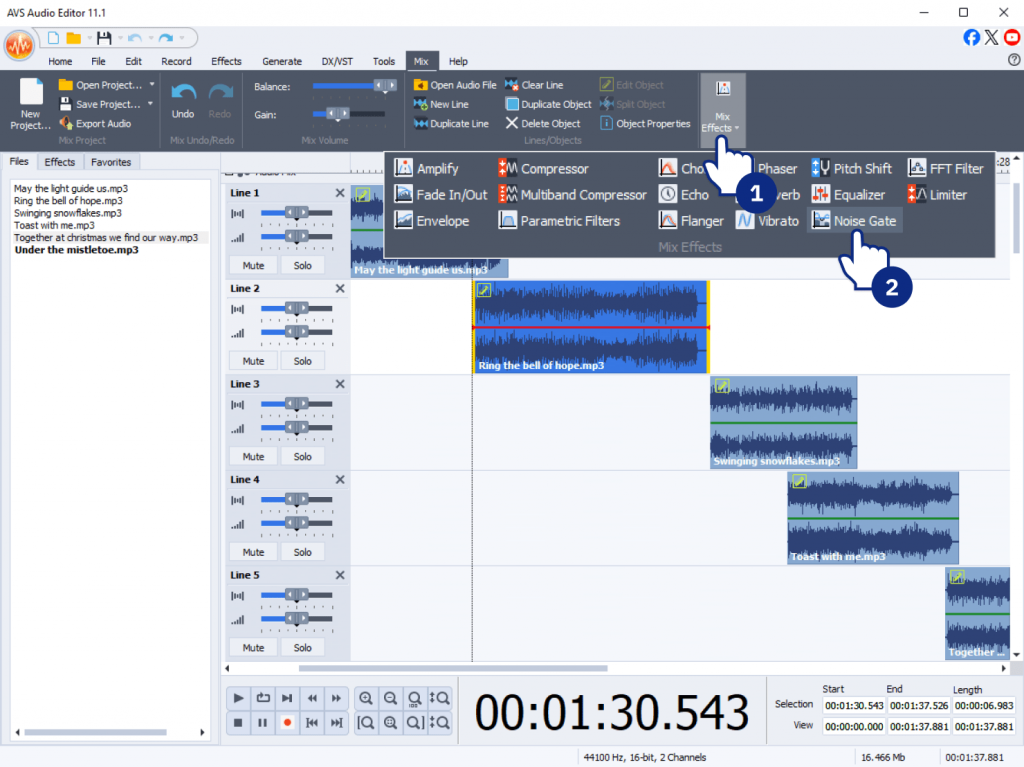
Task: Click the Export Audio icon
Action: (x=66, y=124)
